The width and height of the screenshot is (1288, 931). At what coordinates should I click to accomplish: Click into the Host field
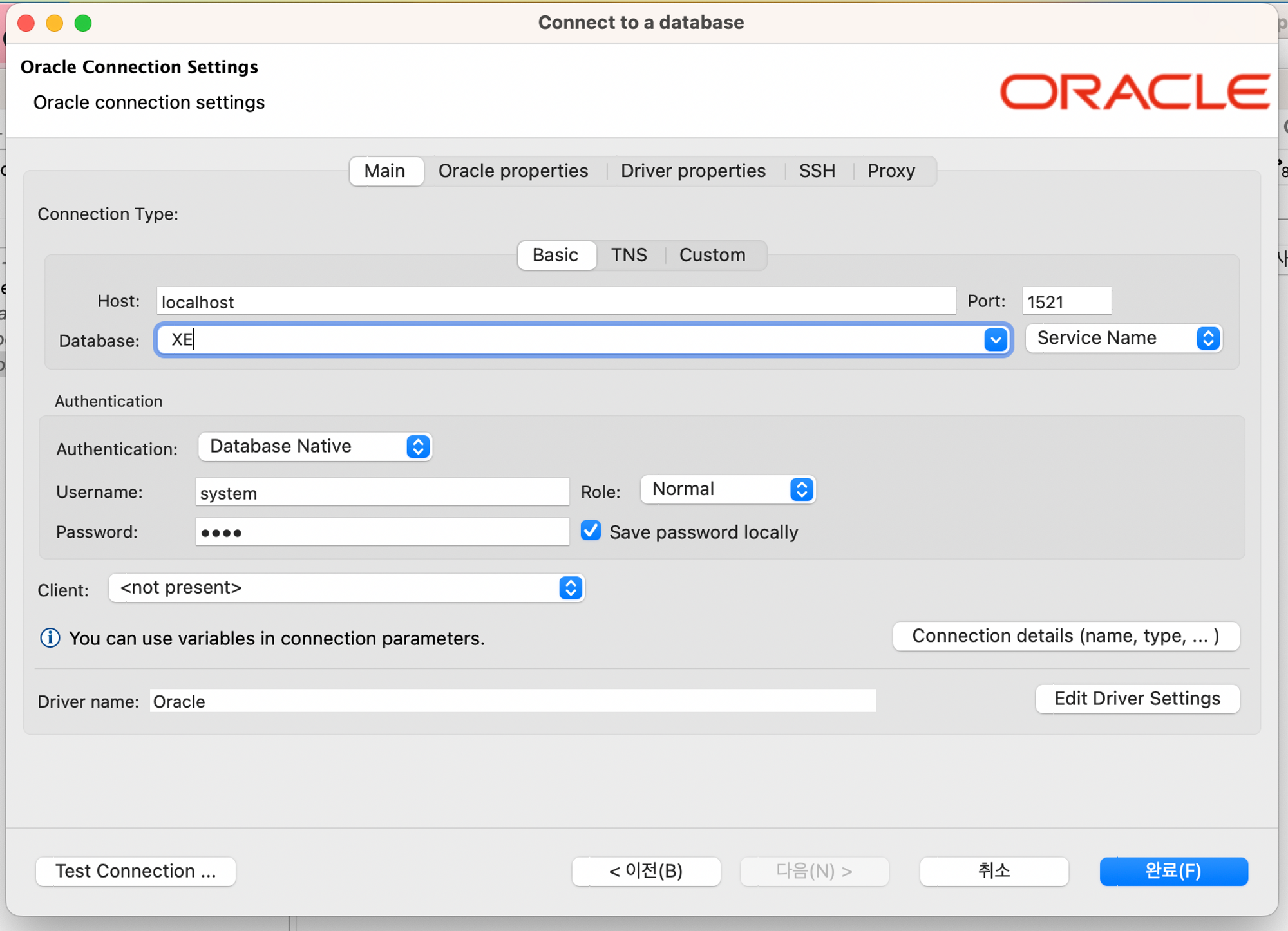coord(555,301)
